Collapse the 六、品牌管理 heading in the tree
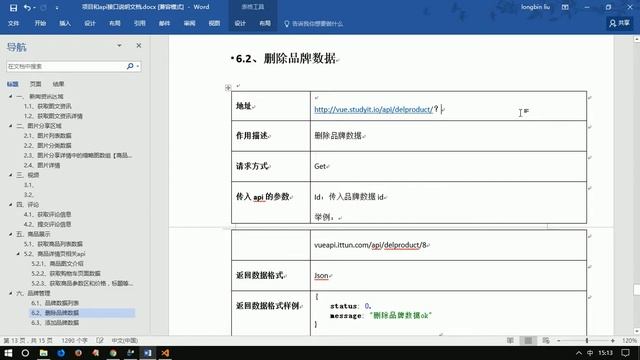The height and width of the screenshot is (360, 640). click(x=11, y=293)
